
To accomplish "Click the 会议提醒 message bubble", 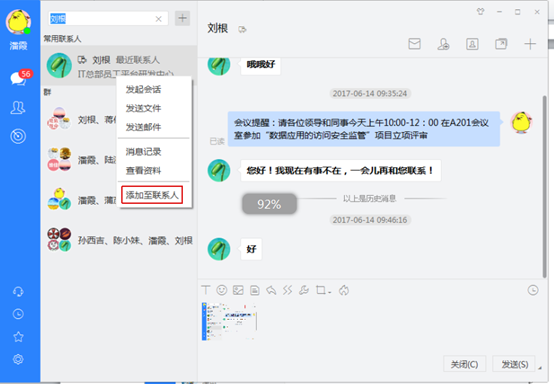I will (364, 129).
